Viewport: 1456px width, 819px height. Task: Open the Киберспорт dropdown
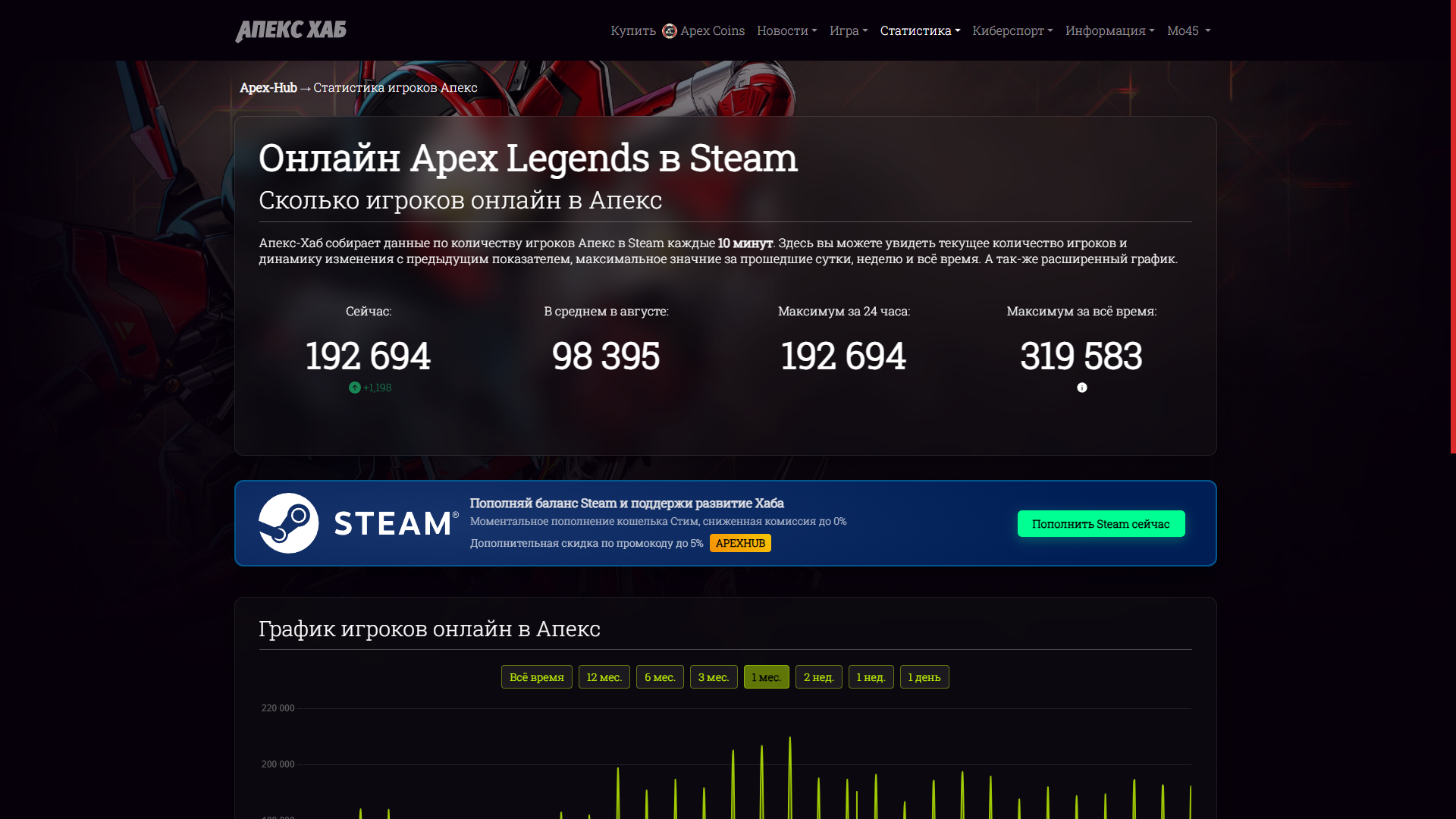pyautogui.click(x=1012, y=30)
